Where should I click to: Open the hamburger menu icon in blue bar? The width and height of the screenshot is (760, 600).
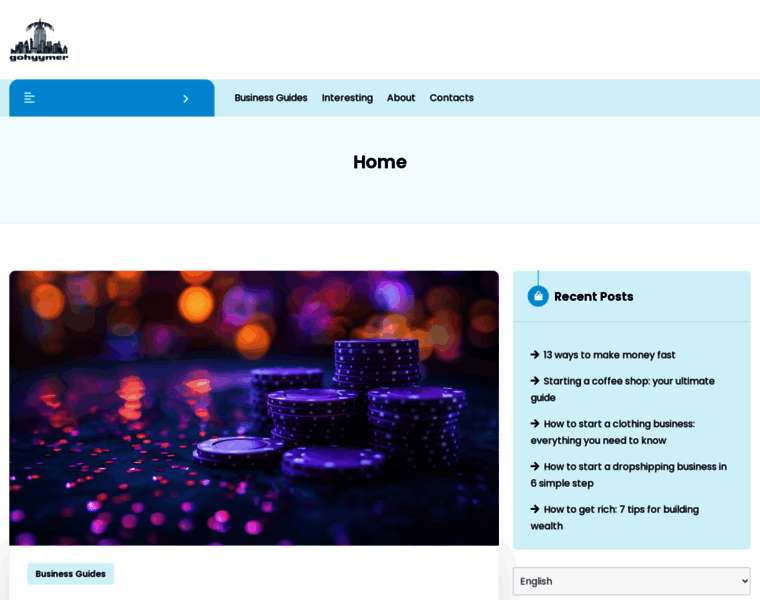(30, 98)
